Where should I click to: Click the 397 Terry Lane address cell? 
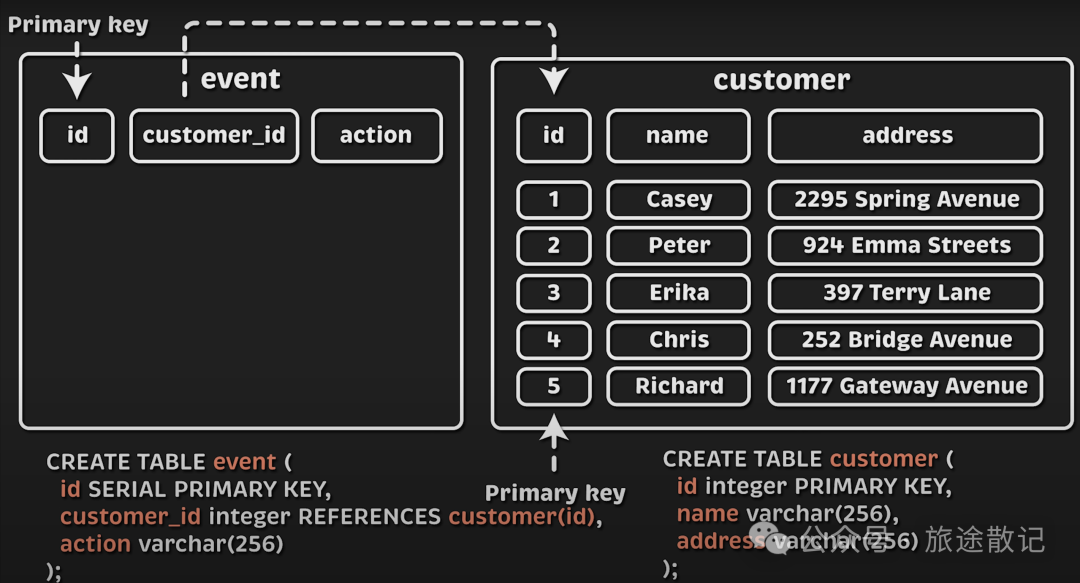(x=906, y=293)
